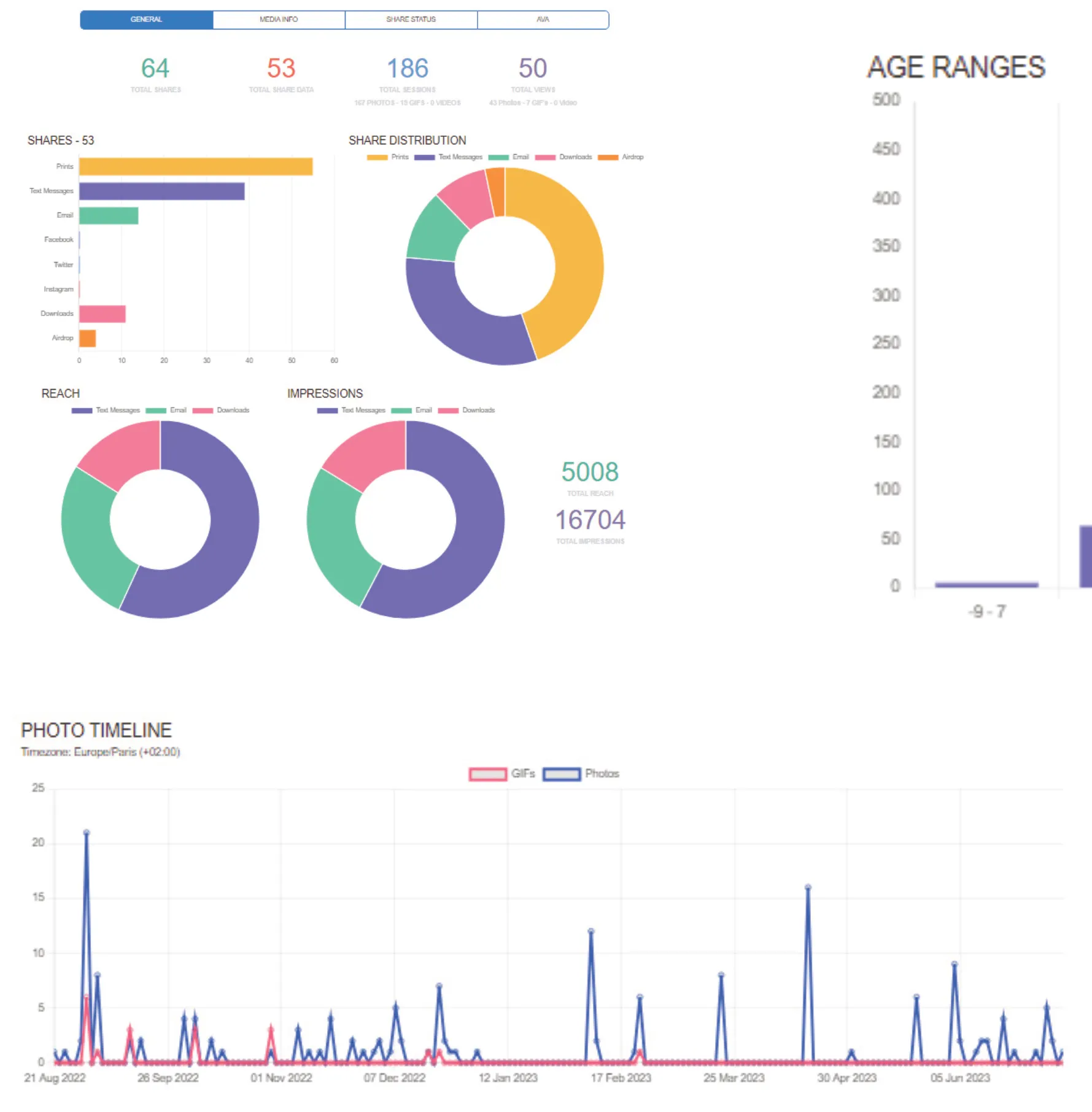Open the SHARE STATUS tab
Viewport: 1092px width, 1112px height.
[x=411, y=20]
